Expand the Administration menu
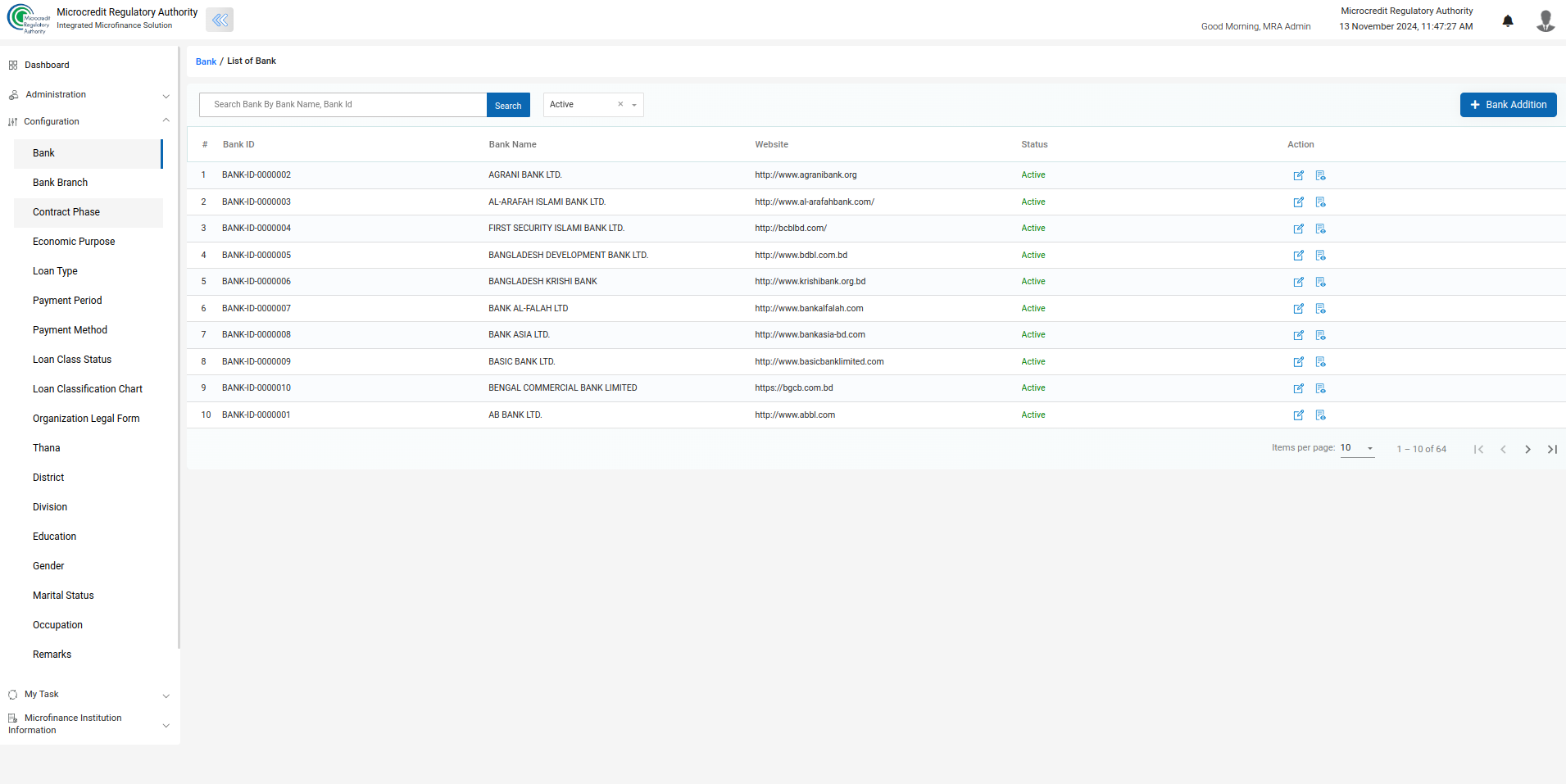Image resolution: width=1566 pixels, height=784 pixels. [89, 95]
